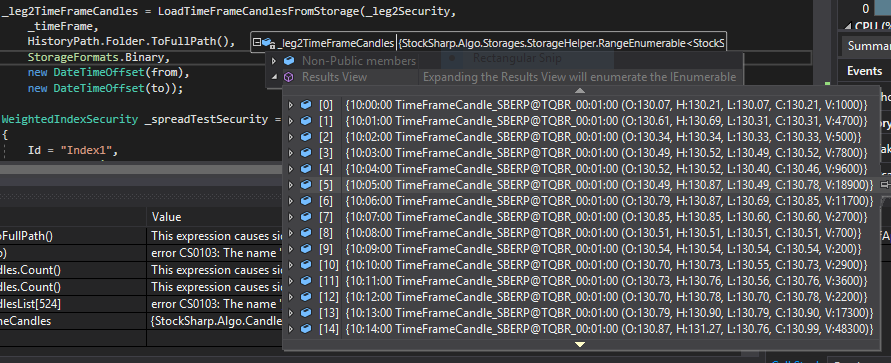This screenshot has height=363, width=891.
Task: Expand the Non-Public members node
Action: [273, 61]
